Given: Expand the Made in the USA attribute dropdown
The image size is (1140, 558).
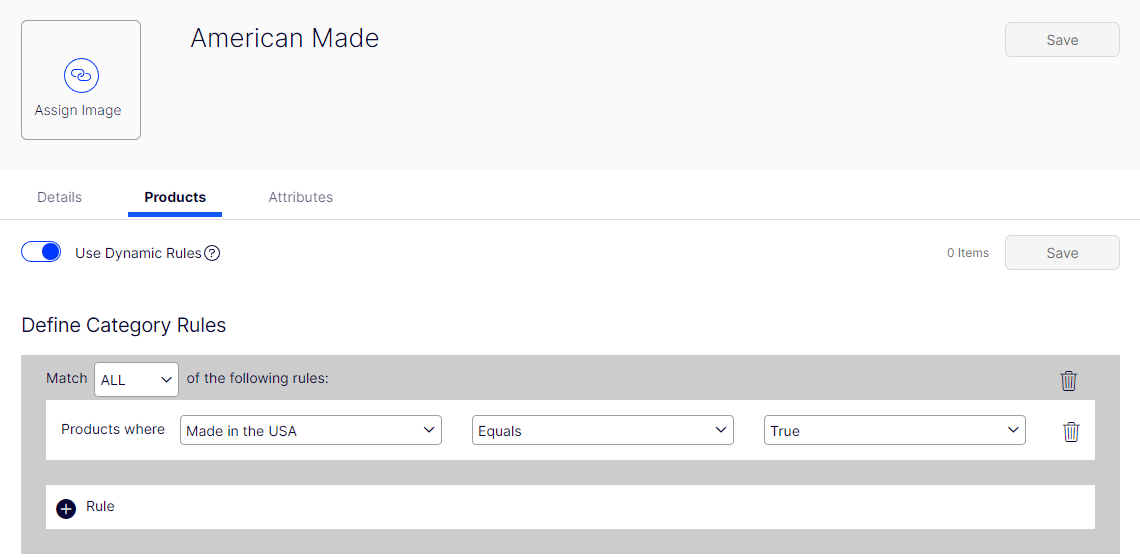Looking at the screenshot, I should click(x=311, y=431).
